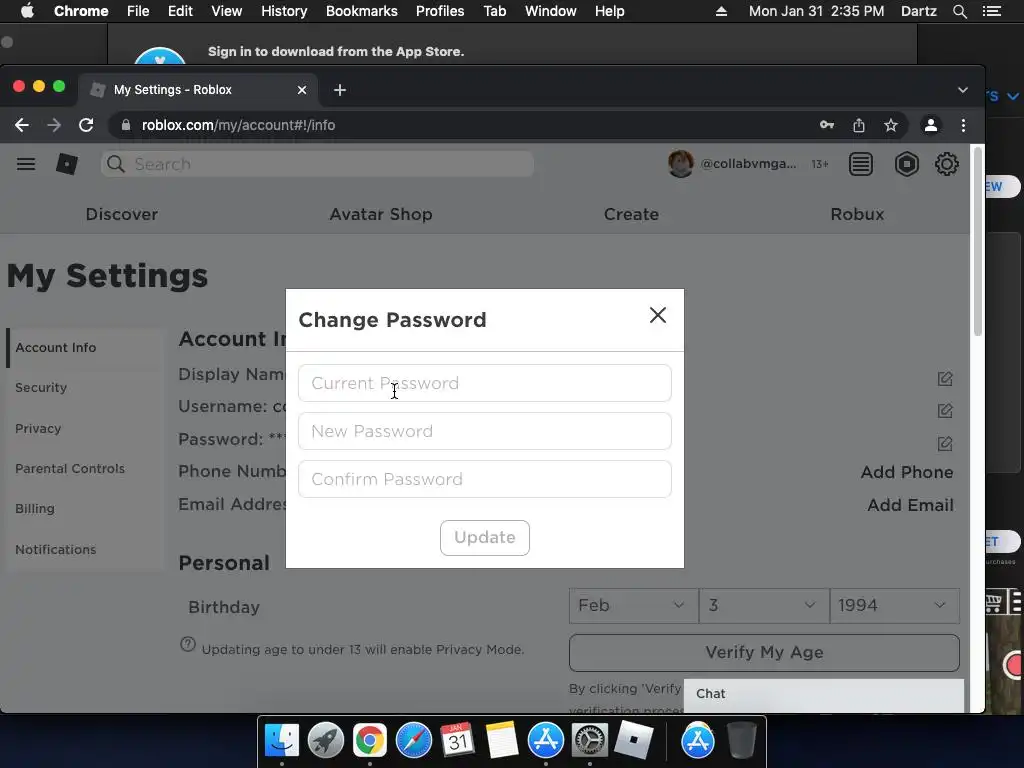The image size is (1024, 768).
Task: Open the saved passwords key icon
Action: click(827, 125)
